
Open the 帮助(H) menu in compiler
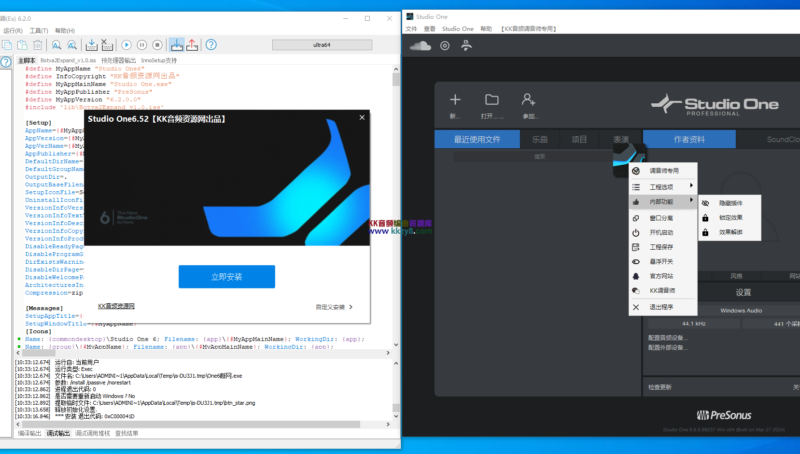65,31
